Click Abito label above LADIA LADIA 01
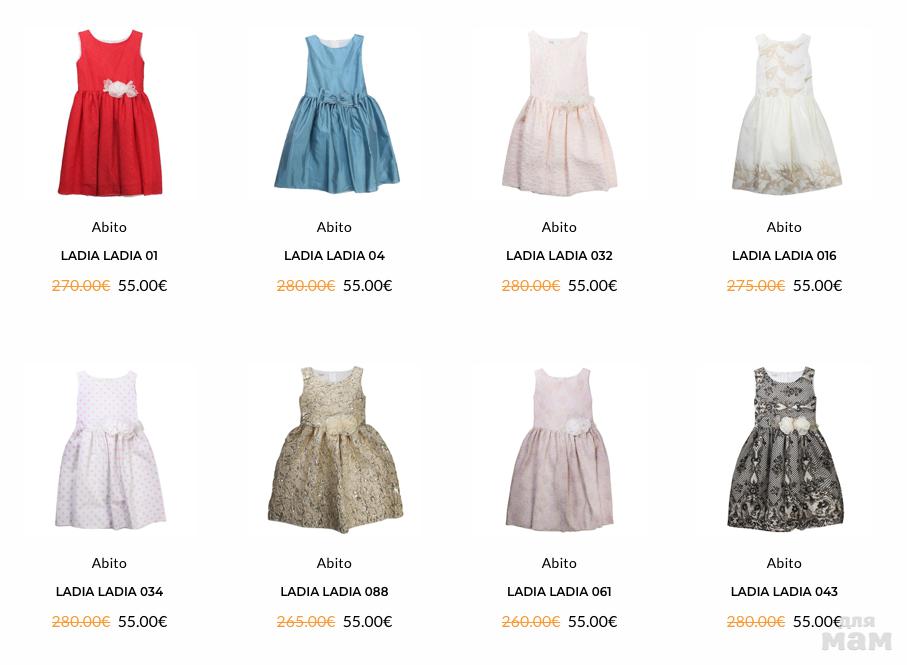 [x=109, y=227]
